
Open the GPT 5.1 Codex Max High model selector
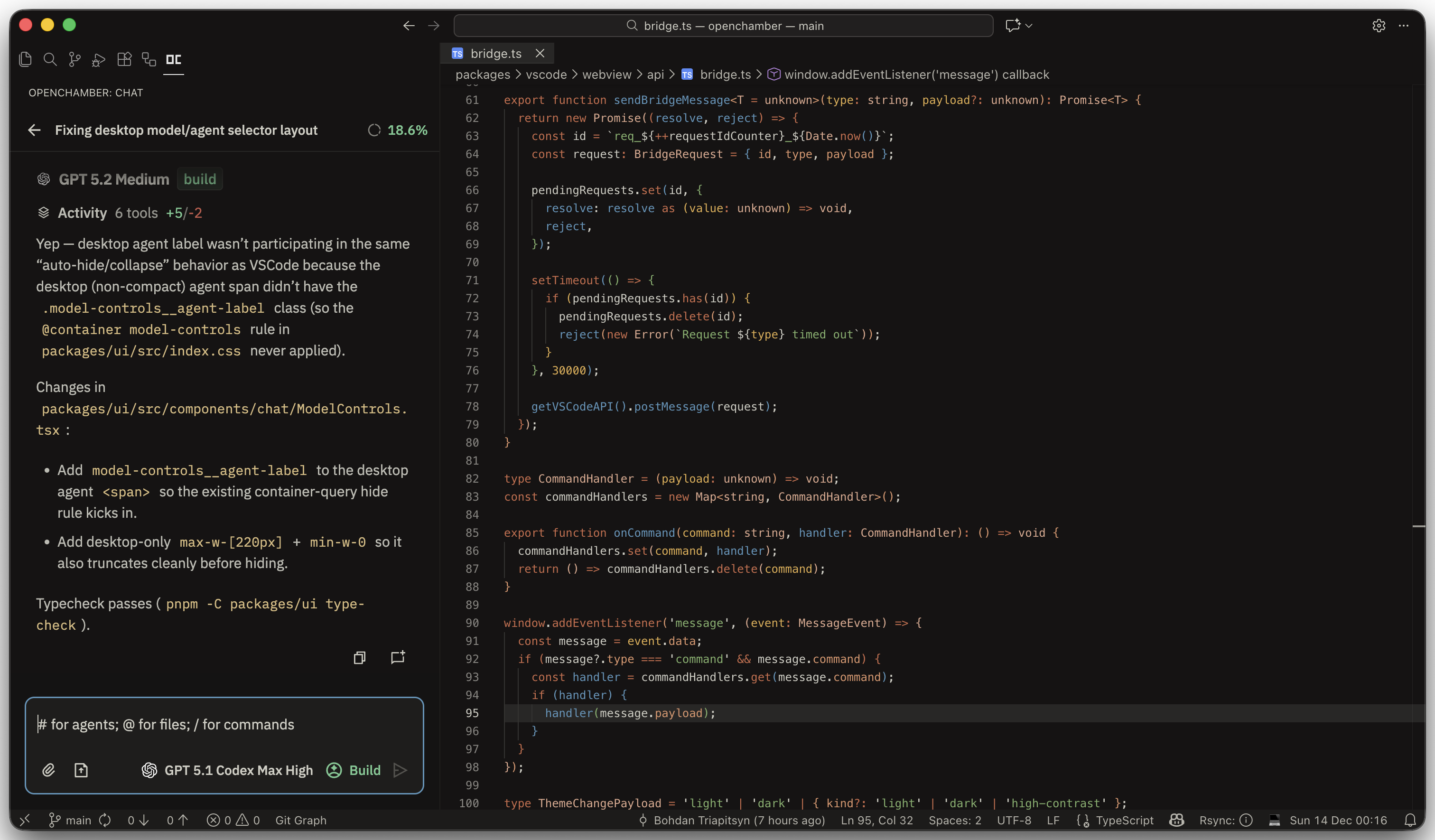(x=228, y=771)
